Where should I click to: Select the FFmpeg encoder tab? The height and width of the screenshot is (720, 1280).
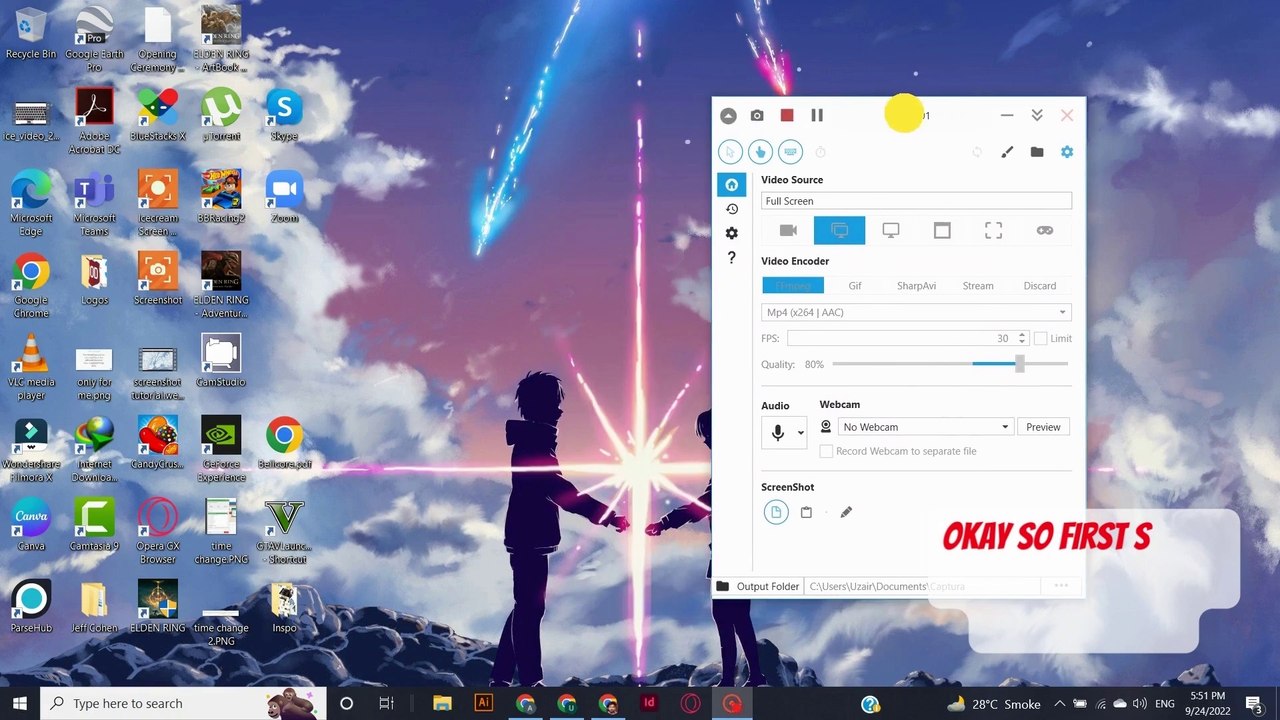point(793,286)
